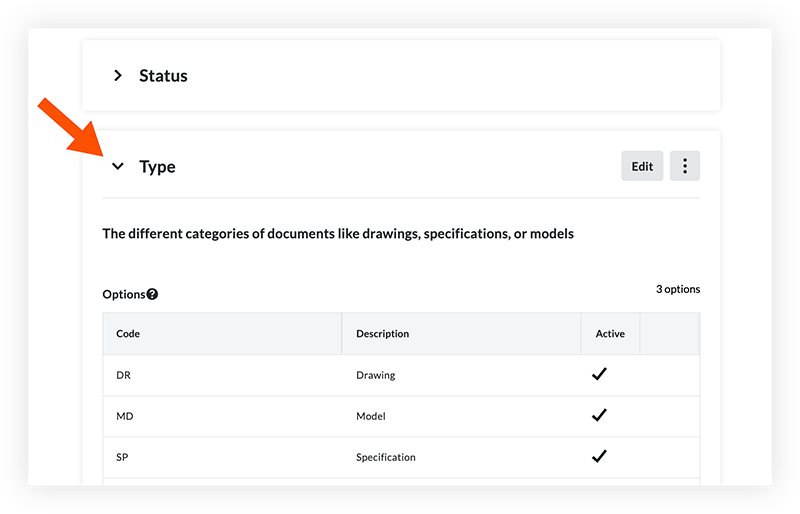
Task: Open the three-dot more options menu
Action: pyautogui.click(x=685, y=167)
